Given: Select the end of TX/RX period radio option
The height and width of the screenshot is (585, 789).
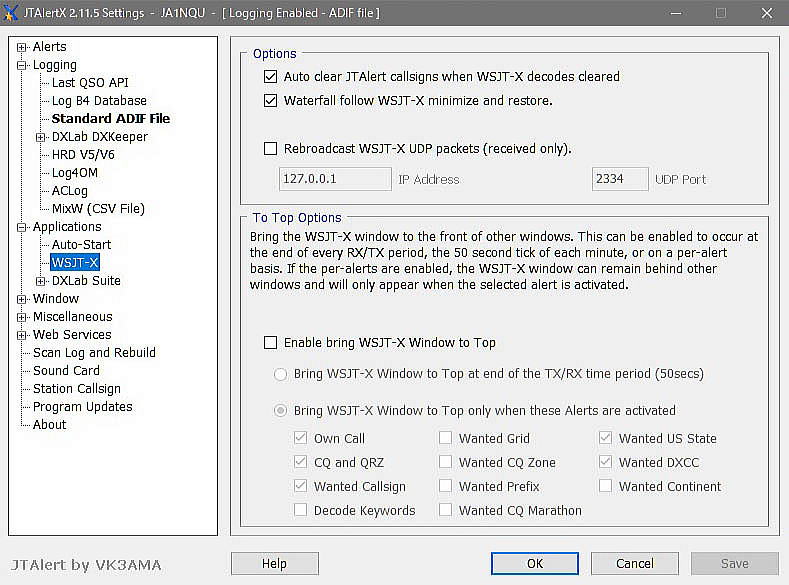Looking at the screenshot, I should tap(281, 375).
